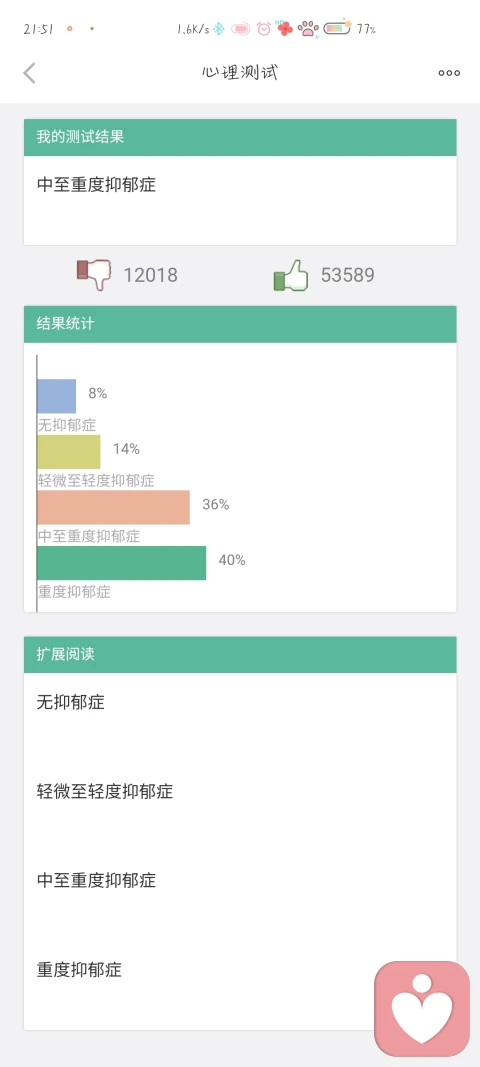Image resolution: width=480 pixels, height=1067 pixels.
Task: Select the blue 8% bar
Action: [x=57, y=396]
